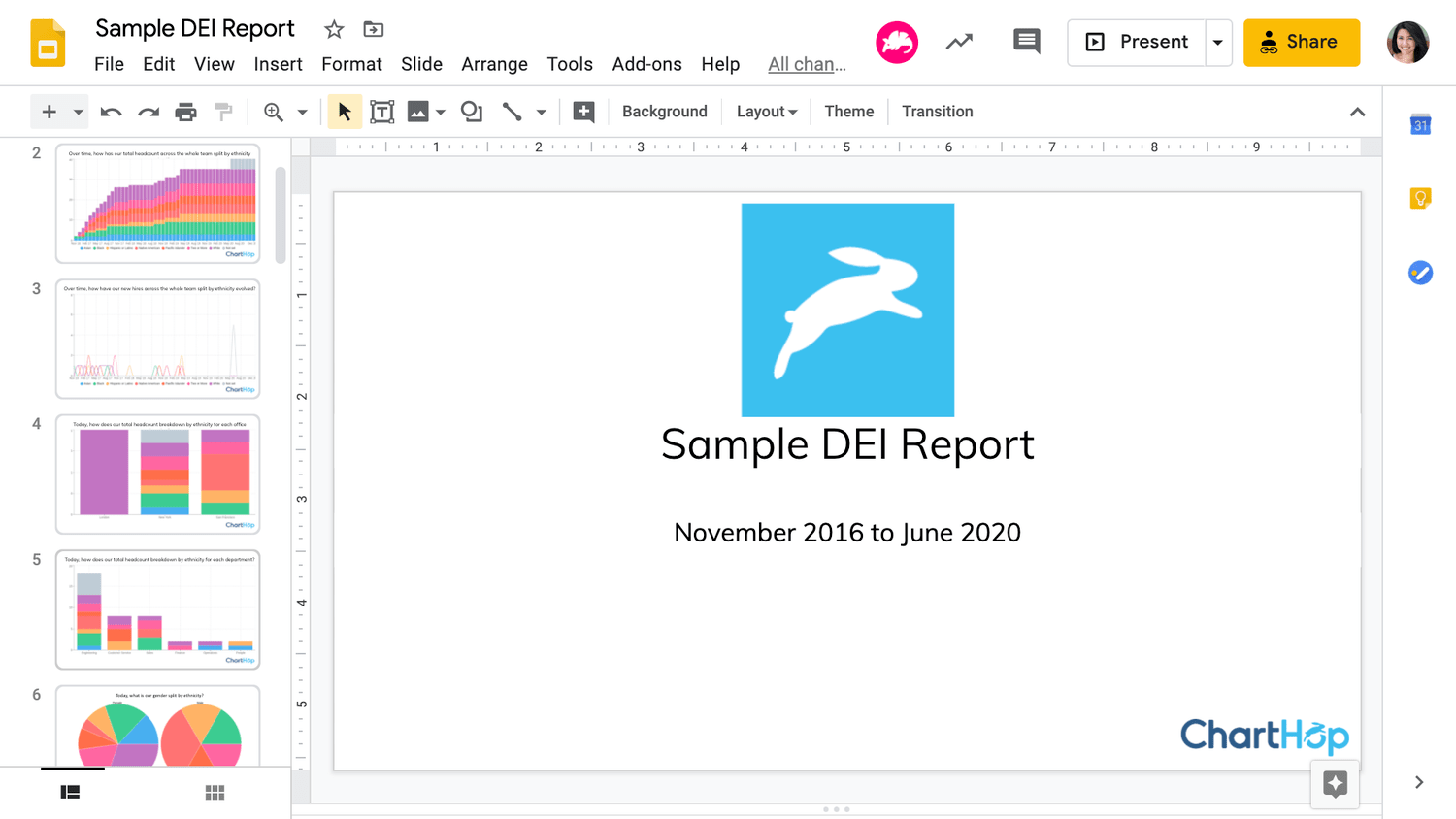Open version history via All changes saved link
This screenshot has height=819, width=1456.
(807, 64)
